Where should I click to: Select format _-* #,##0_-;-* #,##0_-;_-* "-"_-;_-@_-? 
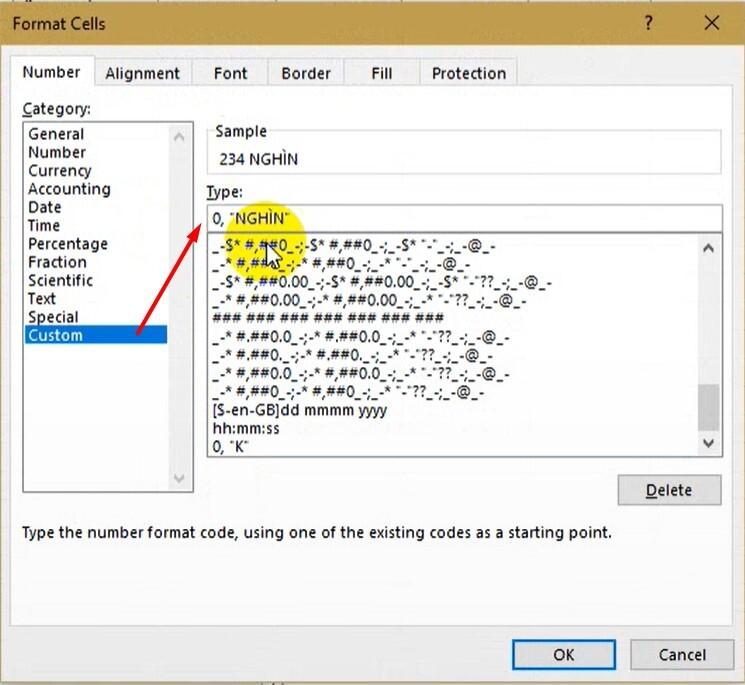341,264
